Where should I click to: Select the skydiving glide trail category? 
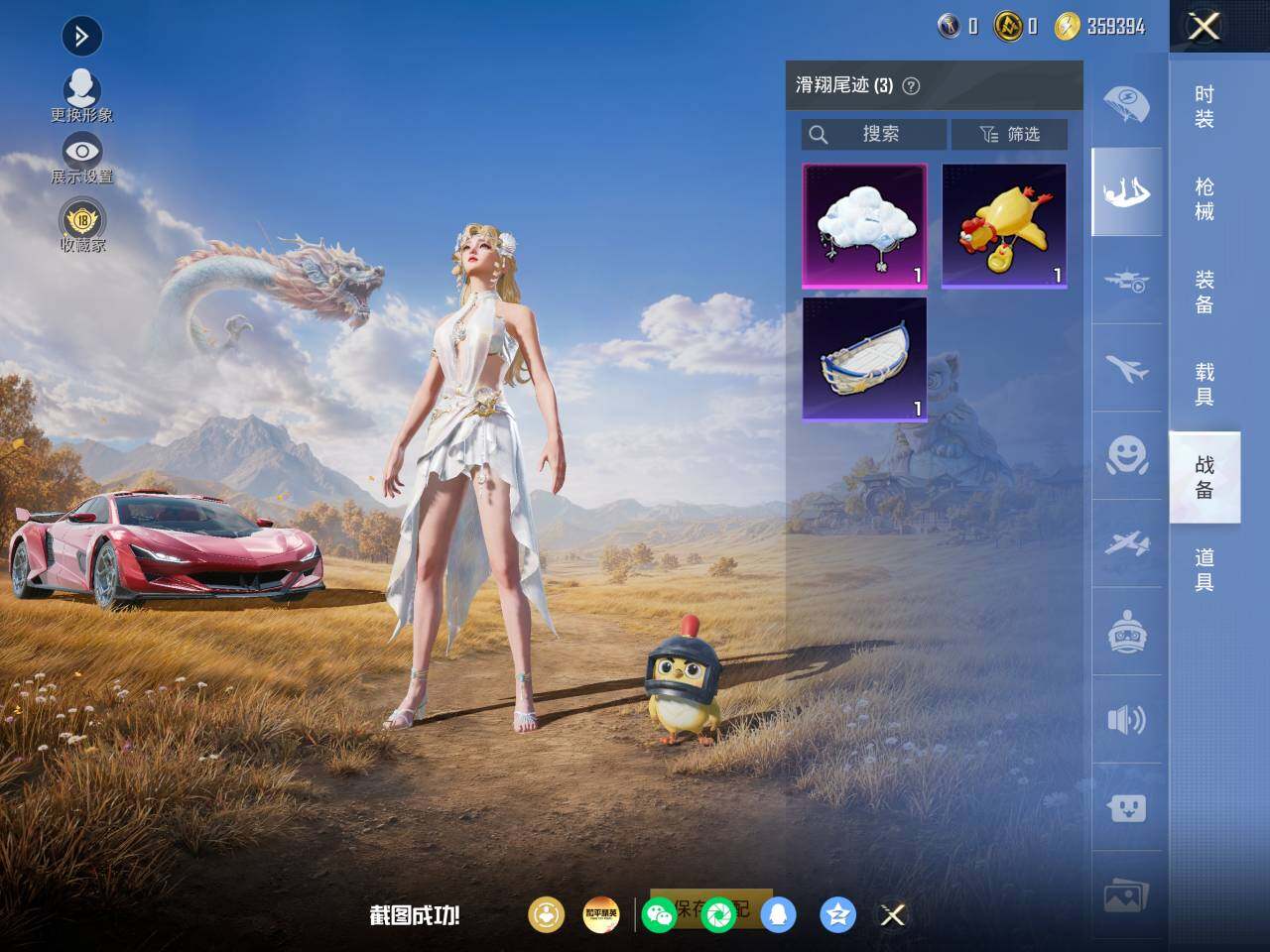pos(1127,191)
